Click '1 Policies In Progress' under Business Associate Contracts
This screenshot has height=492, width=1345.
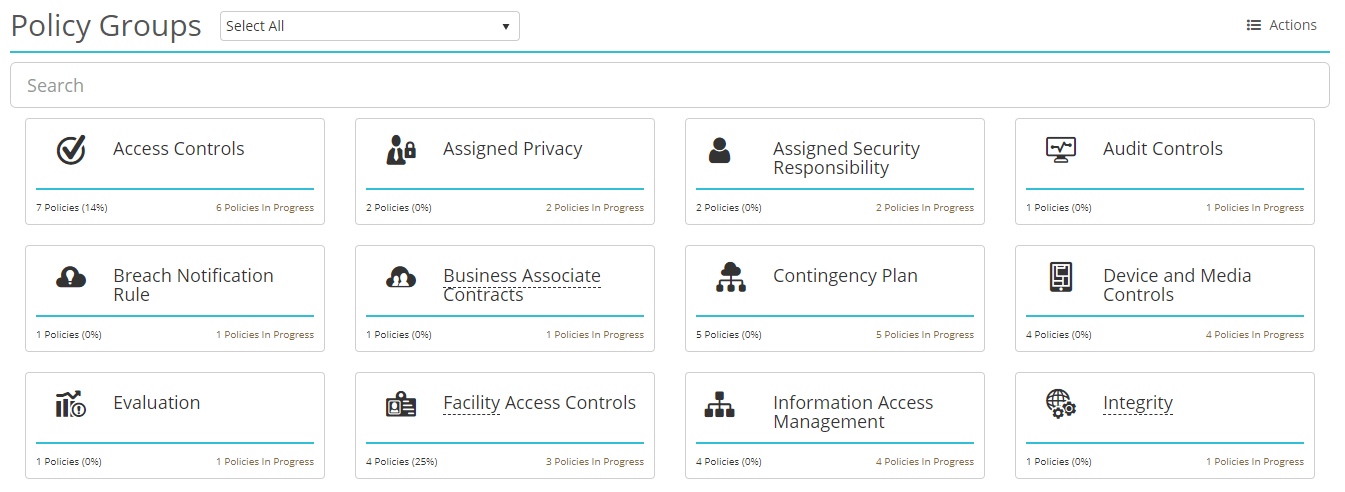click(595, 335)
